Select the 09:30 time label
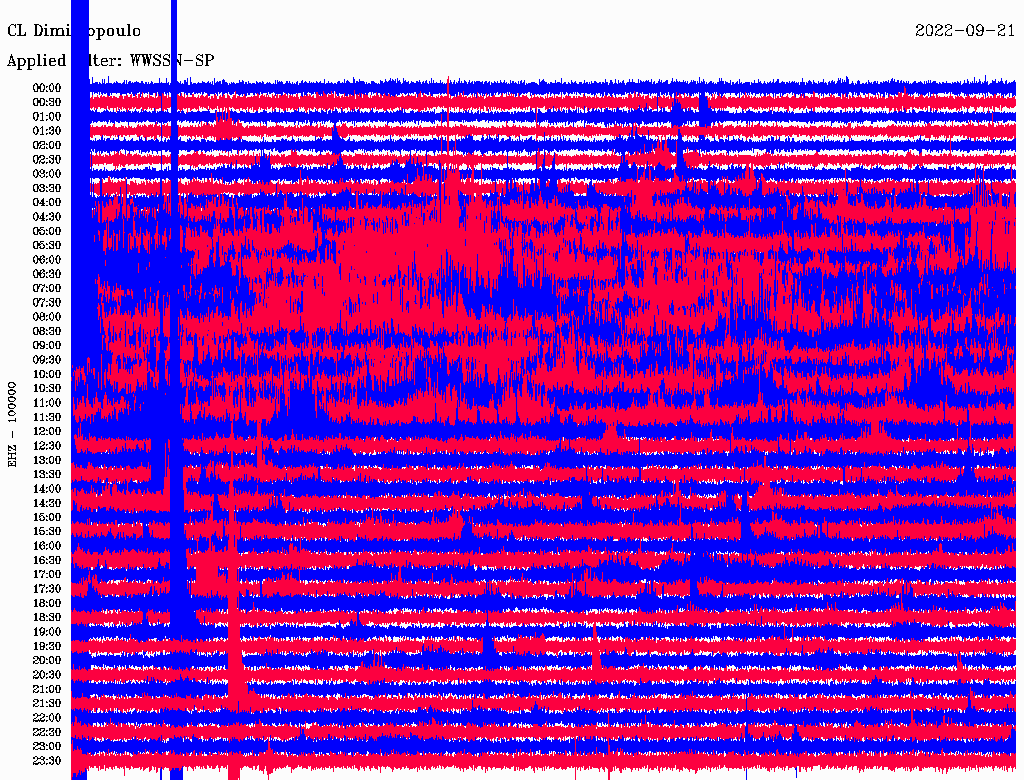 point(47,360)
